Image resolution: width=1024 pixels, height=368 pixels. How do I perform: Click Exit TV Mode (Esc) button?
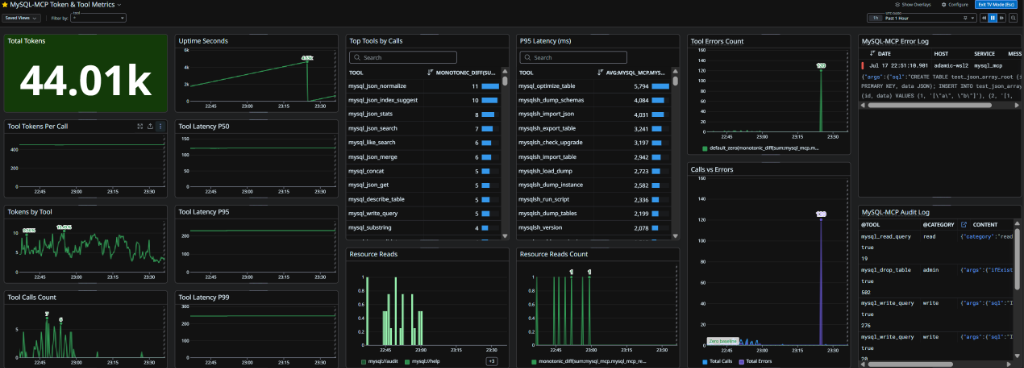click(997, 5)
